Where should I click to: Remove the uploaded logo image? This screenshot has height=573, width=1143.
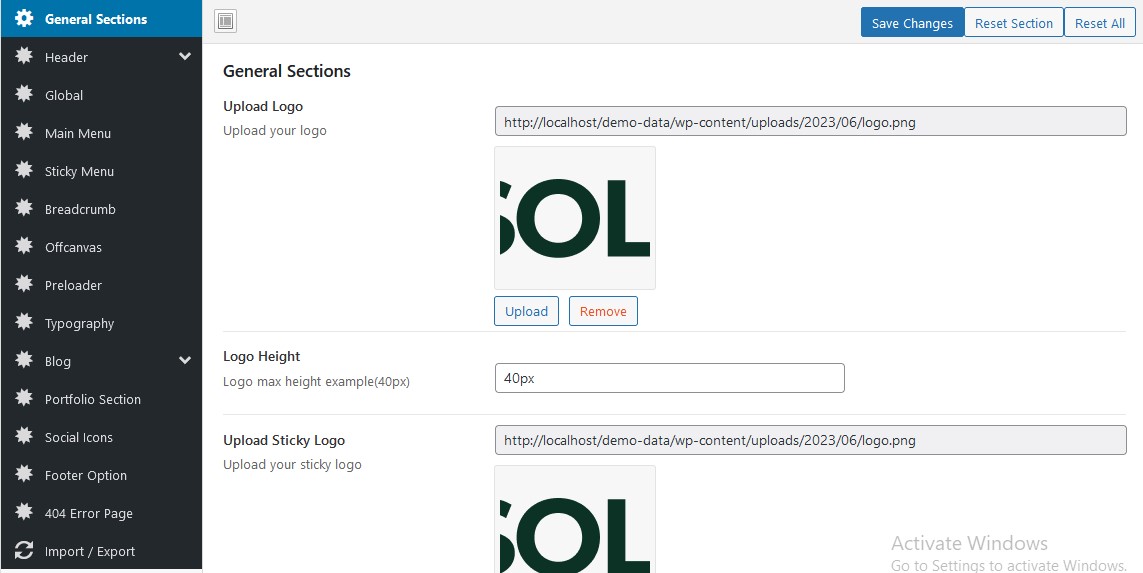click(603, 311)
